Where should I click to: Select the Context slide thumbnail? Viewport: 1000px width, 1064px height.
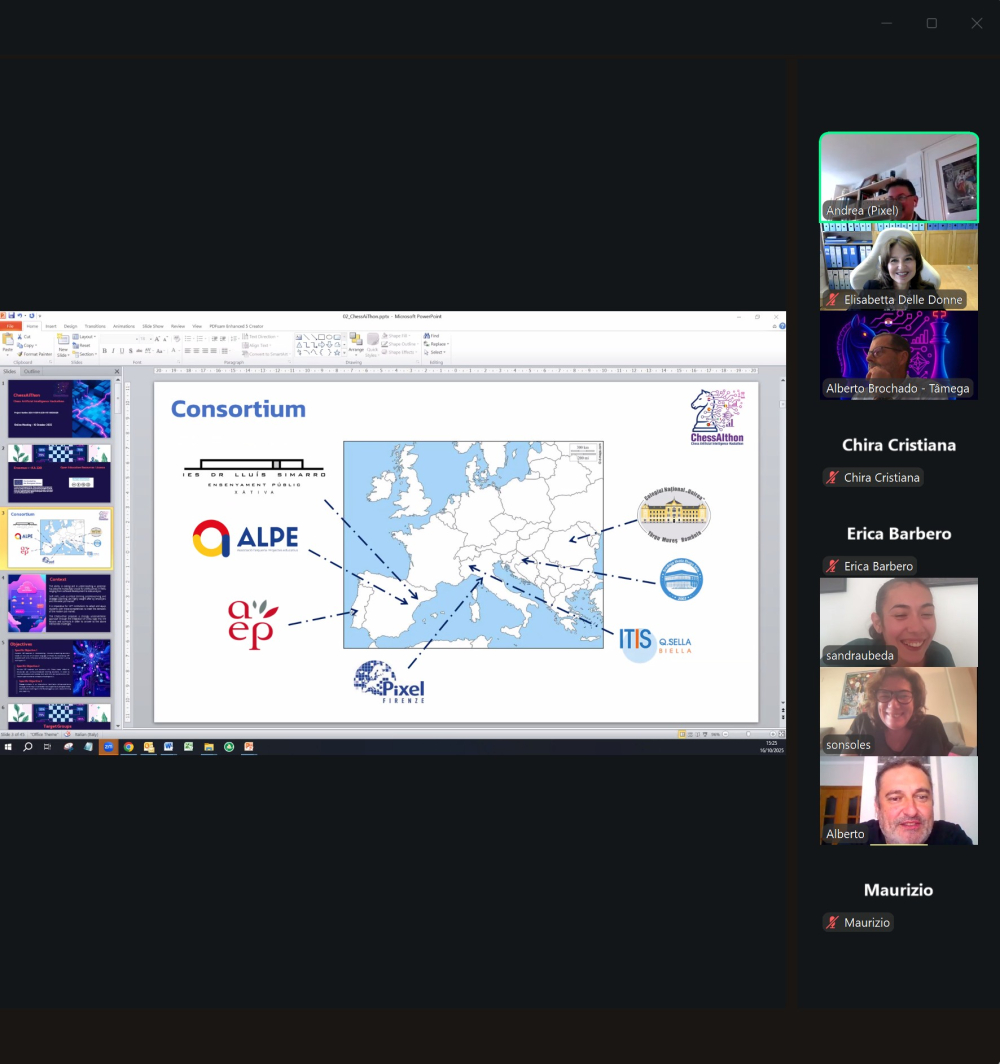[x=60, y=603]
